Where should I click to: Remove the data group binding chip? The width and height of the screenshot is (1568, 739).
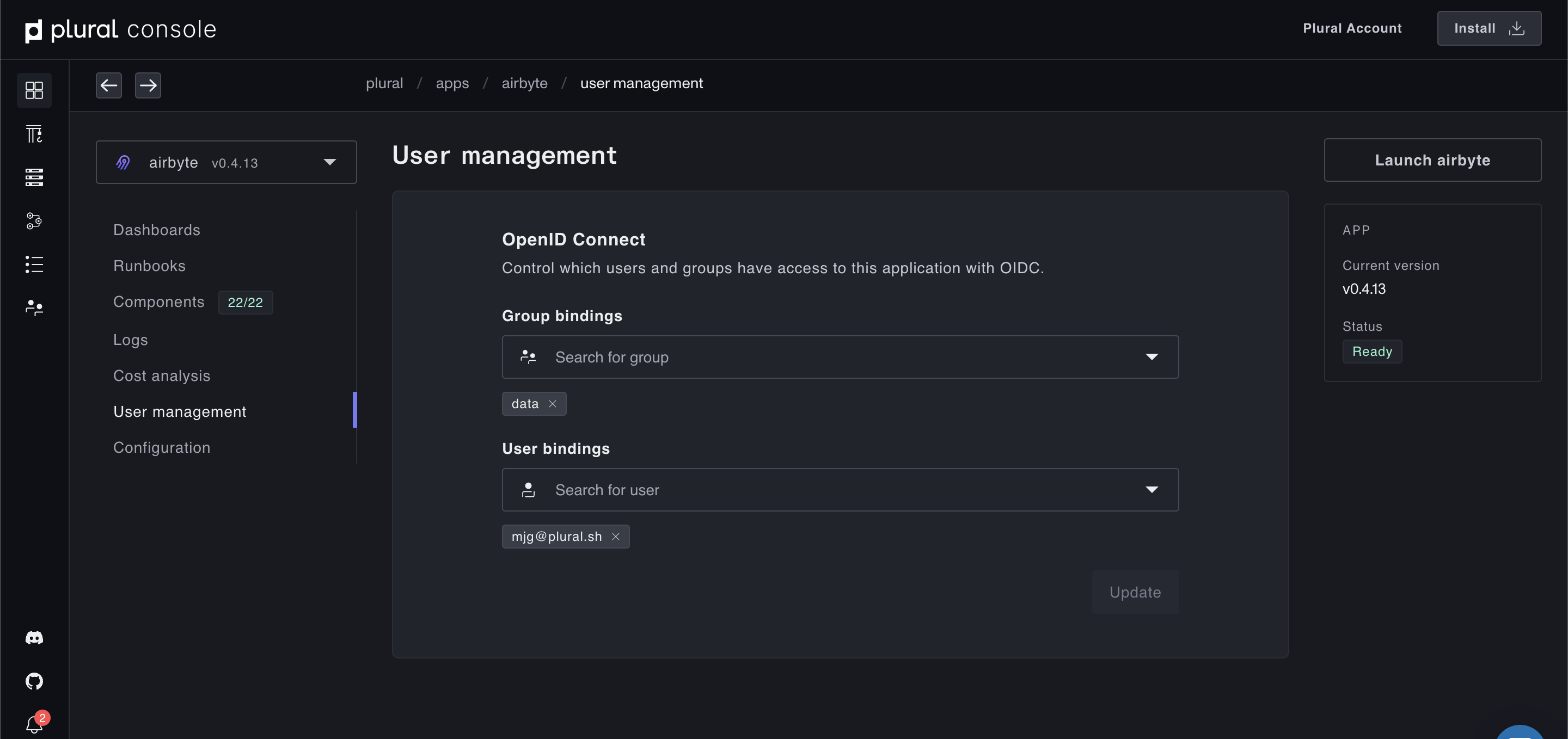tap(552, 404)
